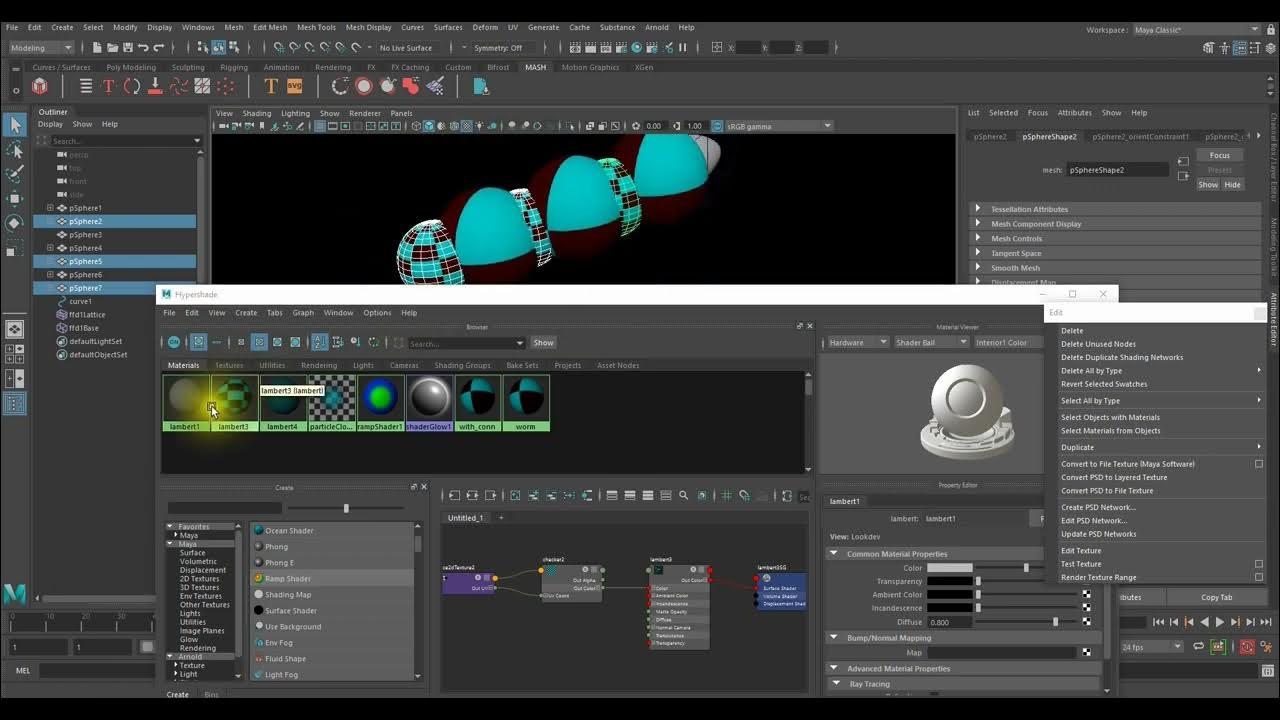This screenshot has width=1280, height=720.
Task: Collapse the Common Material Properties section
Action: [834, 553]
